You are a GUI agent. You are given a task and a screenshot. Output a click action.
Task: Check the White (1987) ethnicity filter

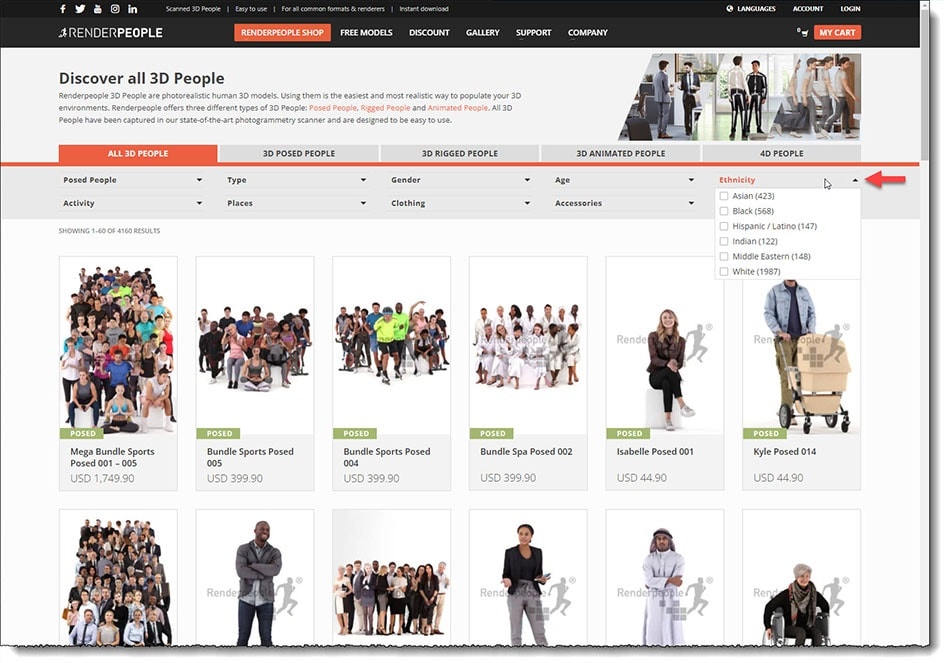point(724,272)
